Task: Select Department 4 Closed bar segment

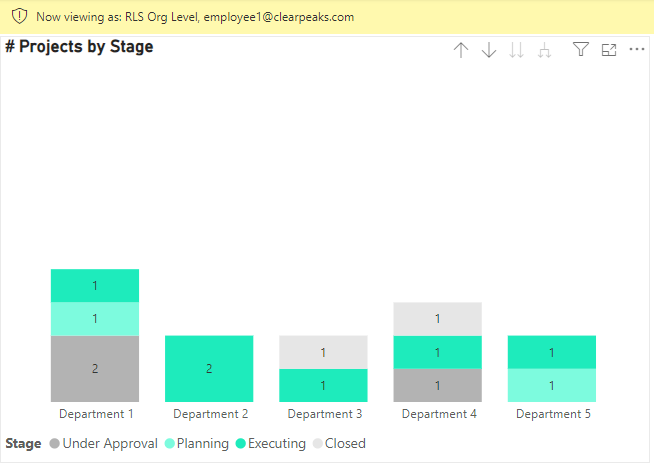Action: click(x=437, y=318)
